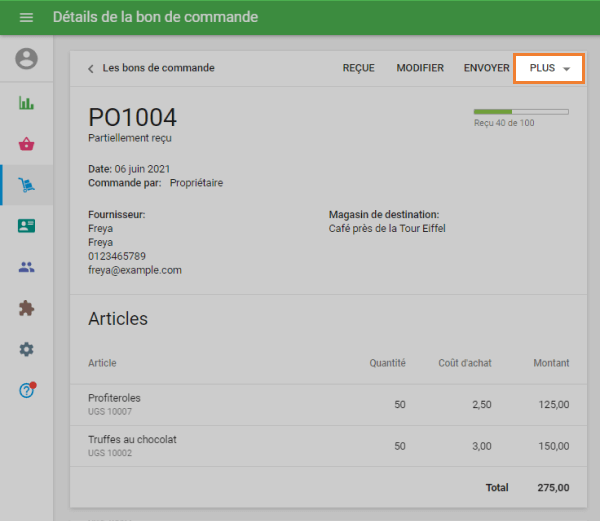This screenshot has height=521, width=600.
Task: Open the hamburger navigation menu
Action: click(26, 17)
